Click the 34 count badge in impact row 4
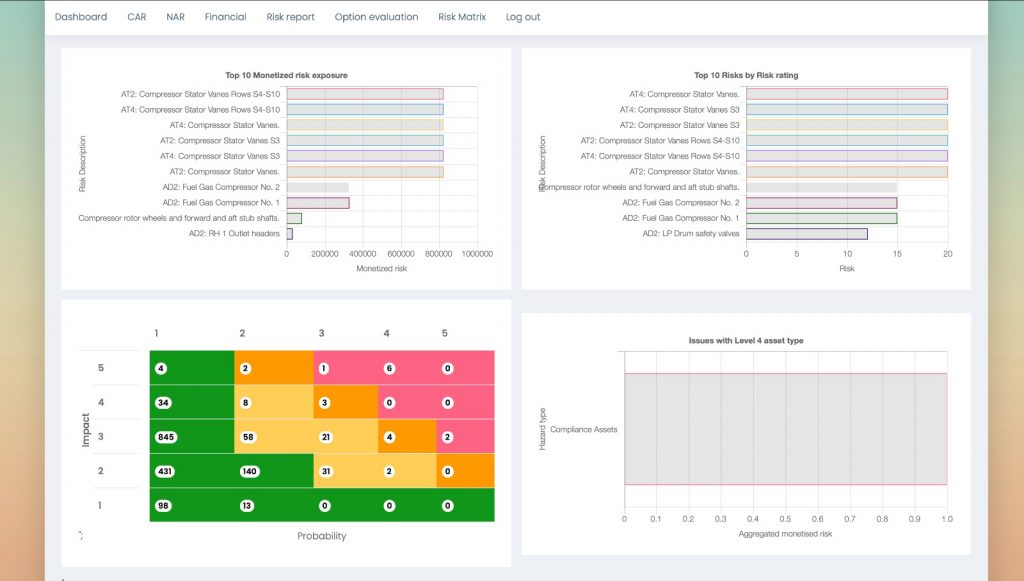The height and width of the screenshot is (581, 1024). coord(163,403)
